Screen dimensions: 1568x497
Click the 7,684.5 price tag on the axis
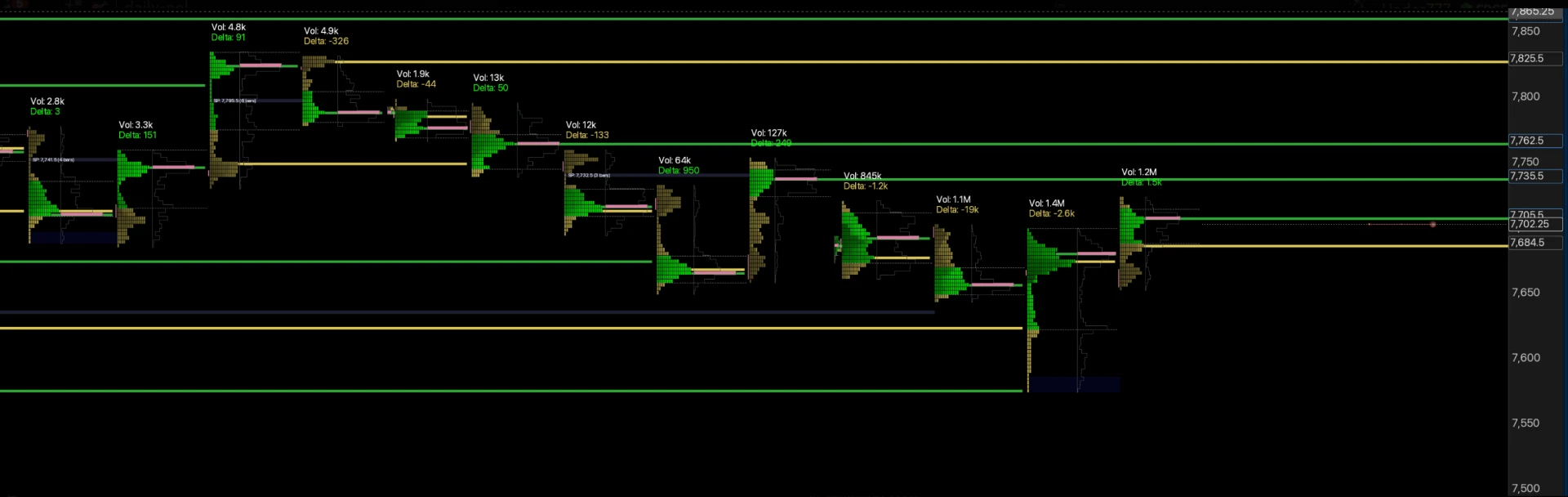[1535, 243]
